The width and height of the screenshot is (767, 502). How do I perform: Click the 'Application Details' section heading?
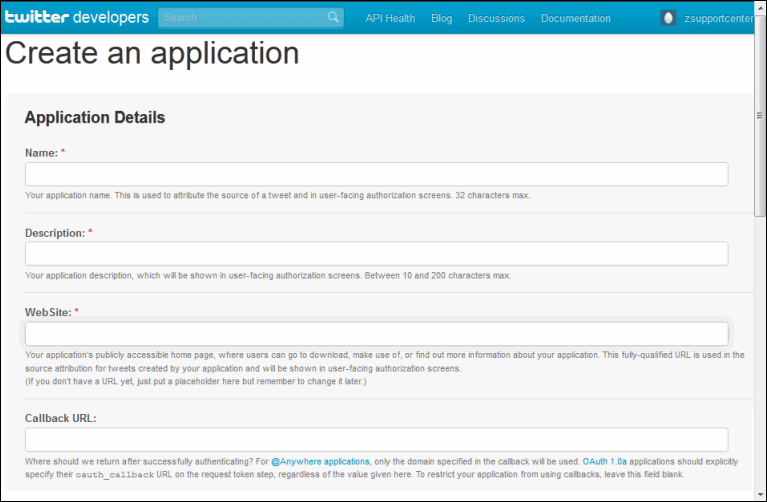tap(95, 117)
